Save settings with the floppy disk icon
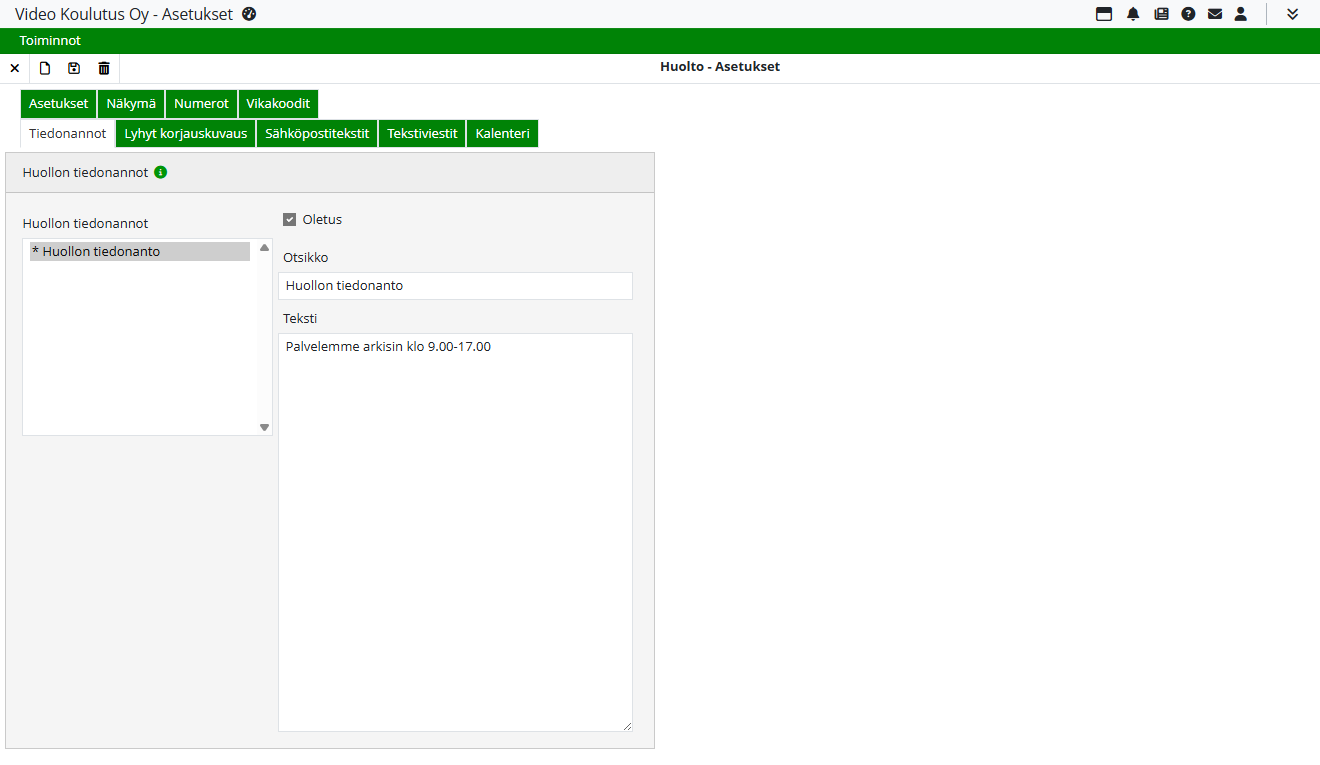This screenshot has width=1320, height=765. coord(74,68)
